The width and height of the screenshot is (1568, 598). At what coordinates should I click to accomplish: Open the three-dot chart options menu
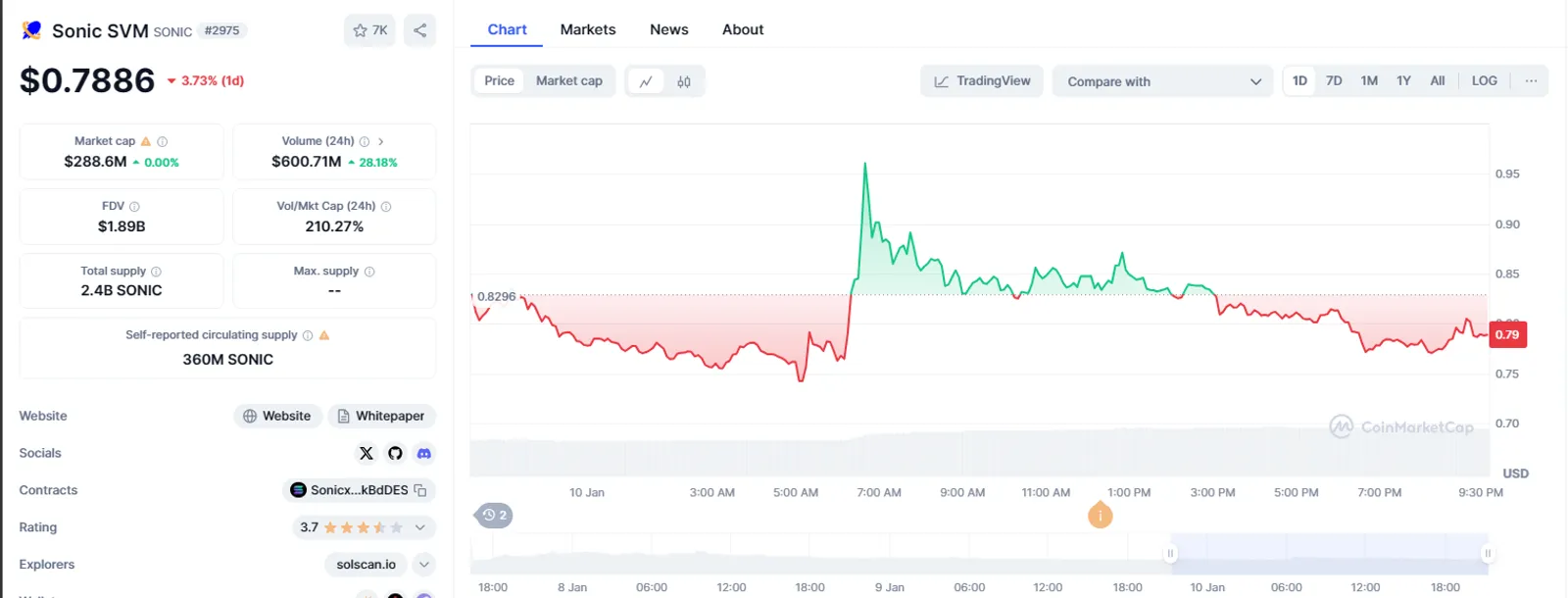click(x=1531, y=80)
